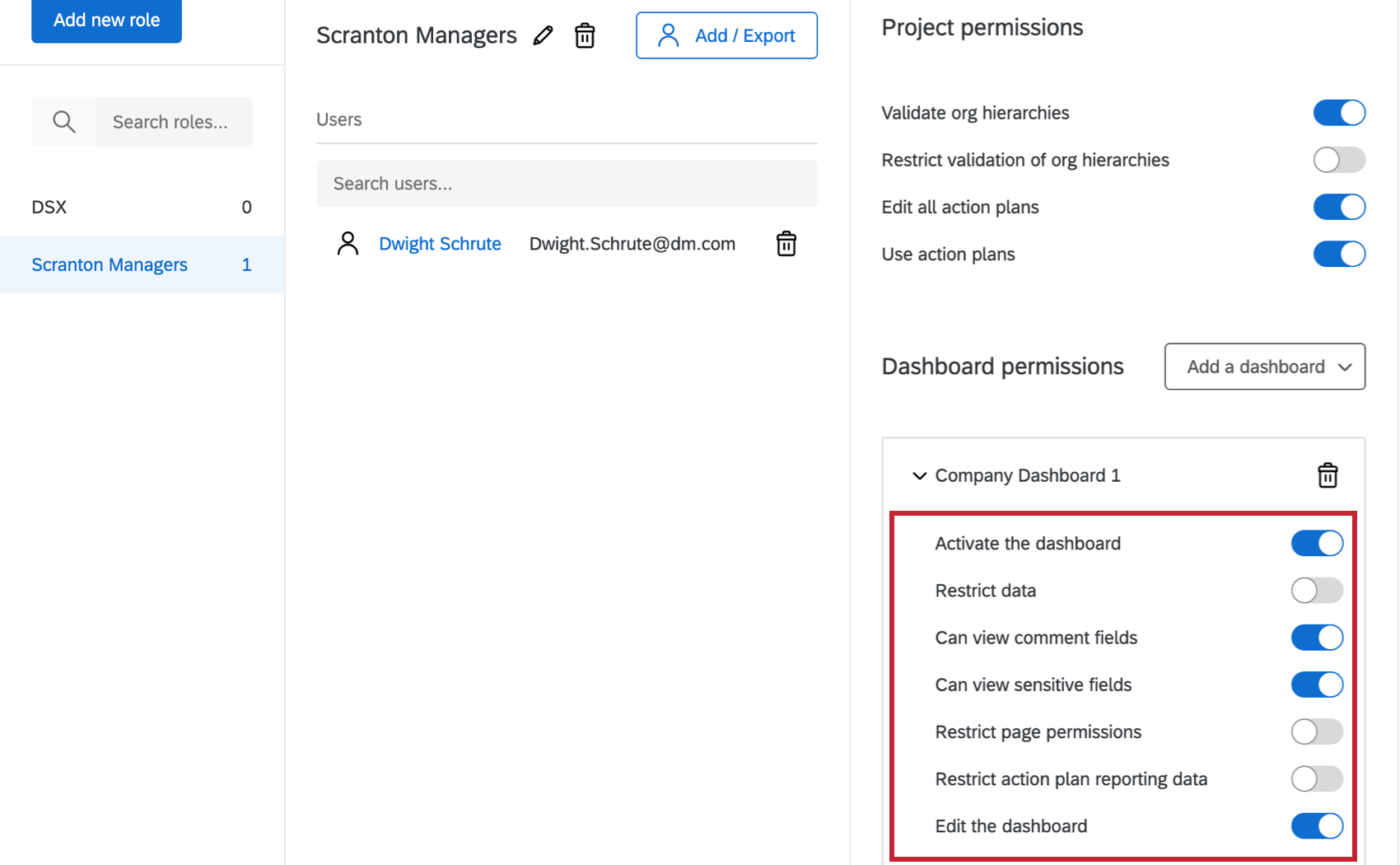Enable the Restrict data toggle
1400x865 pixels.
point(1316,590)
